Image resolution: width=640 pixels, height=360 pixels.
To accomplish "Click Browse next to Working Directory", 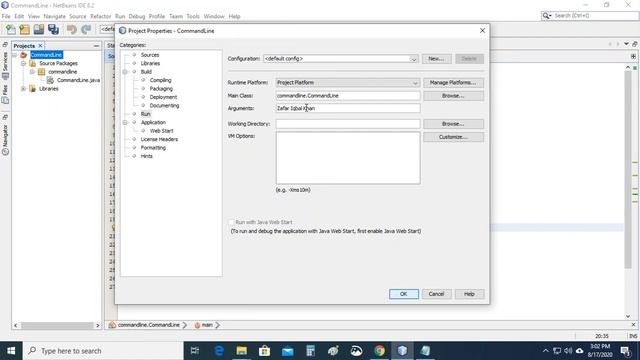I will 453,124.
